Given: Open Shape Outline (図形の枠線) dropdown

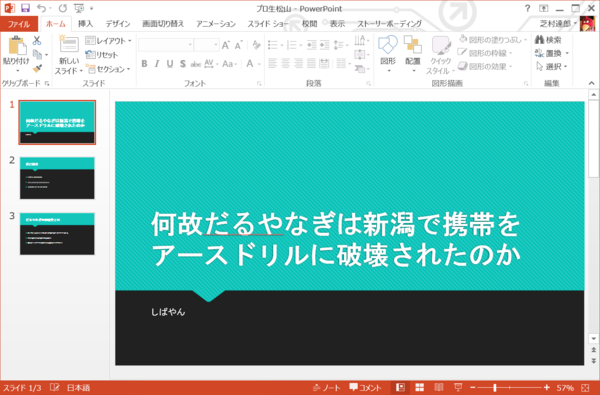Looking at the screenshot, I should click(484, 53).
